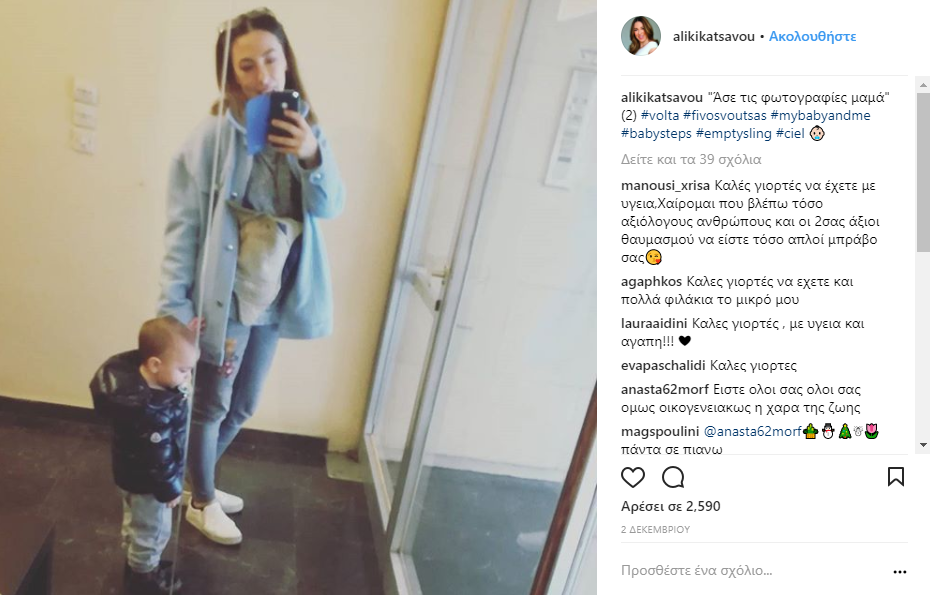Open #mybabyandme hashtag
The image size is (930, 595).
820,115
